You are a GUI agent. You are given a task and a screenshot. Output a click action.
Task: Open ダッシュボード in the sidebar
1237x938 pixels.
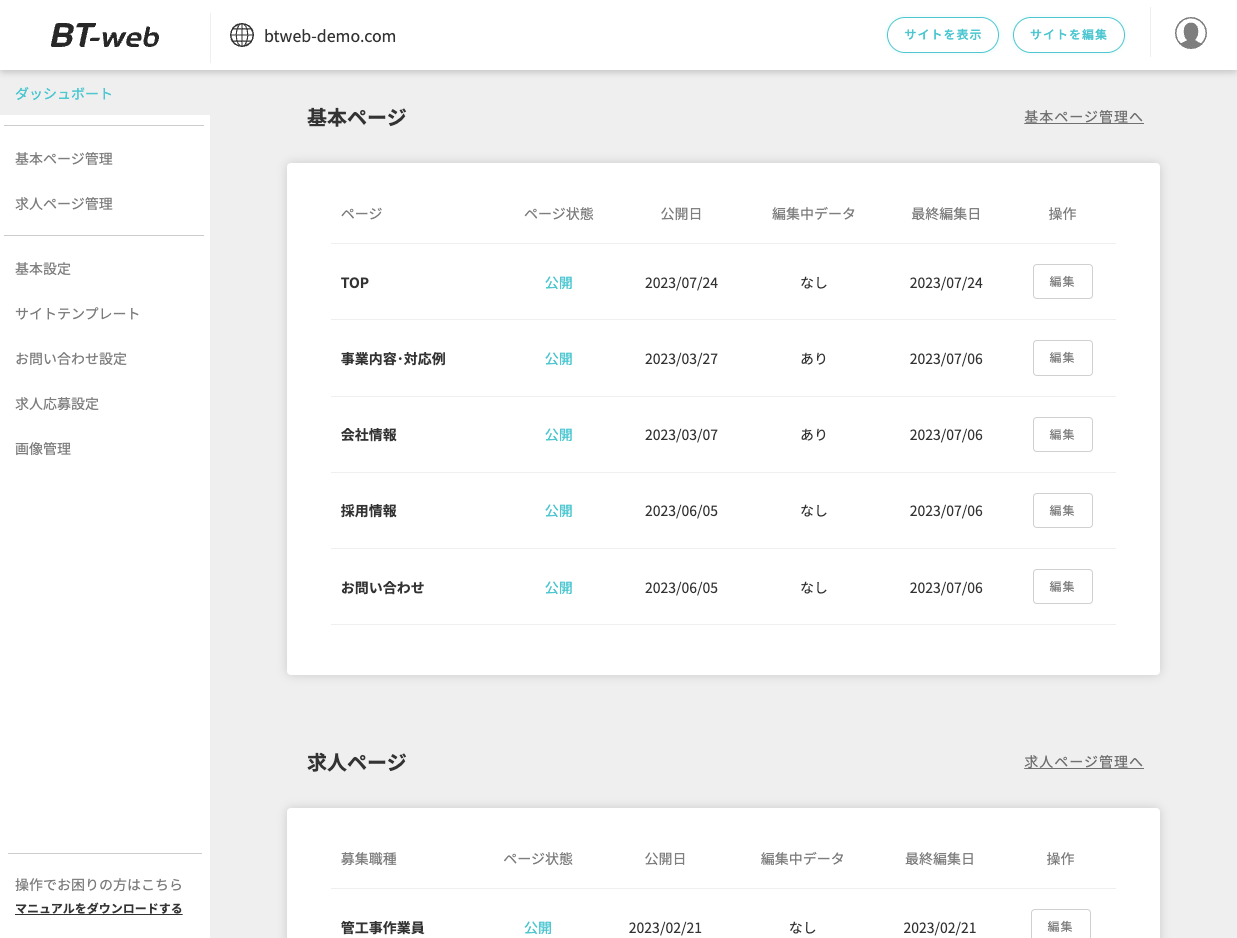64,94
